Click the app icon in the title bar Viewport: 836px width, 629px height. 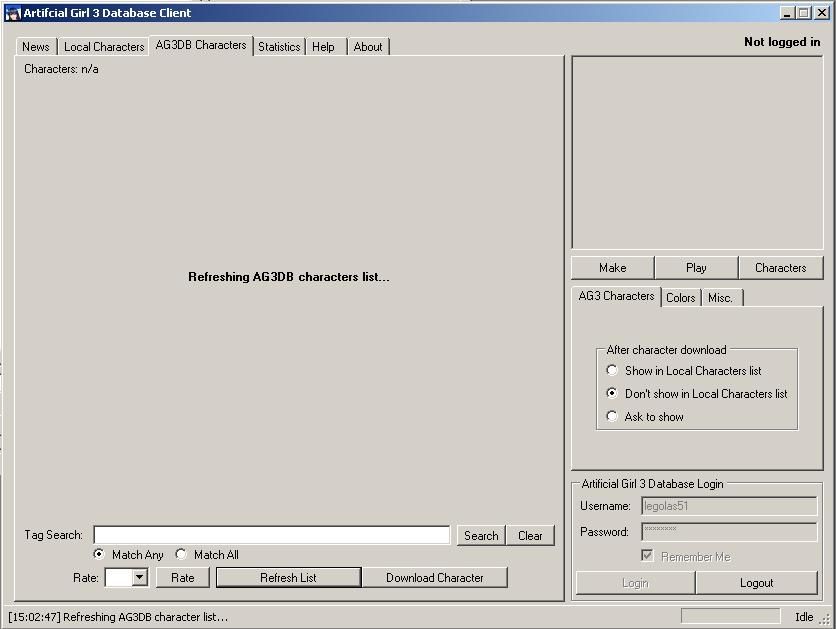pyautogui.click(x=13, y=13)
